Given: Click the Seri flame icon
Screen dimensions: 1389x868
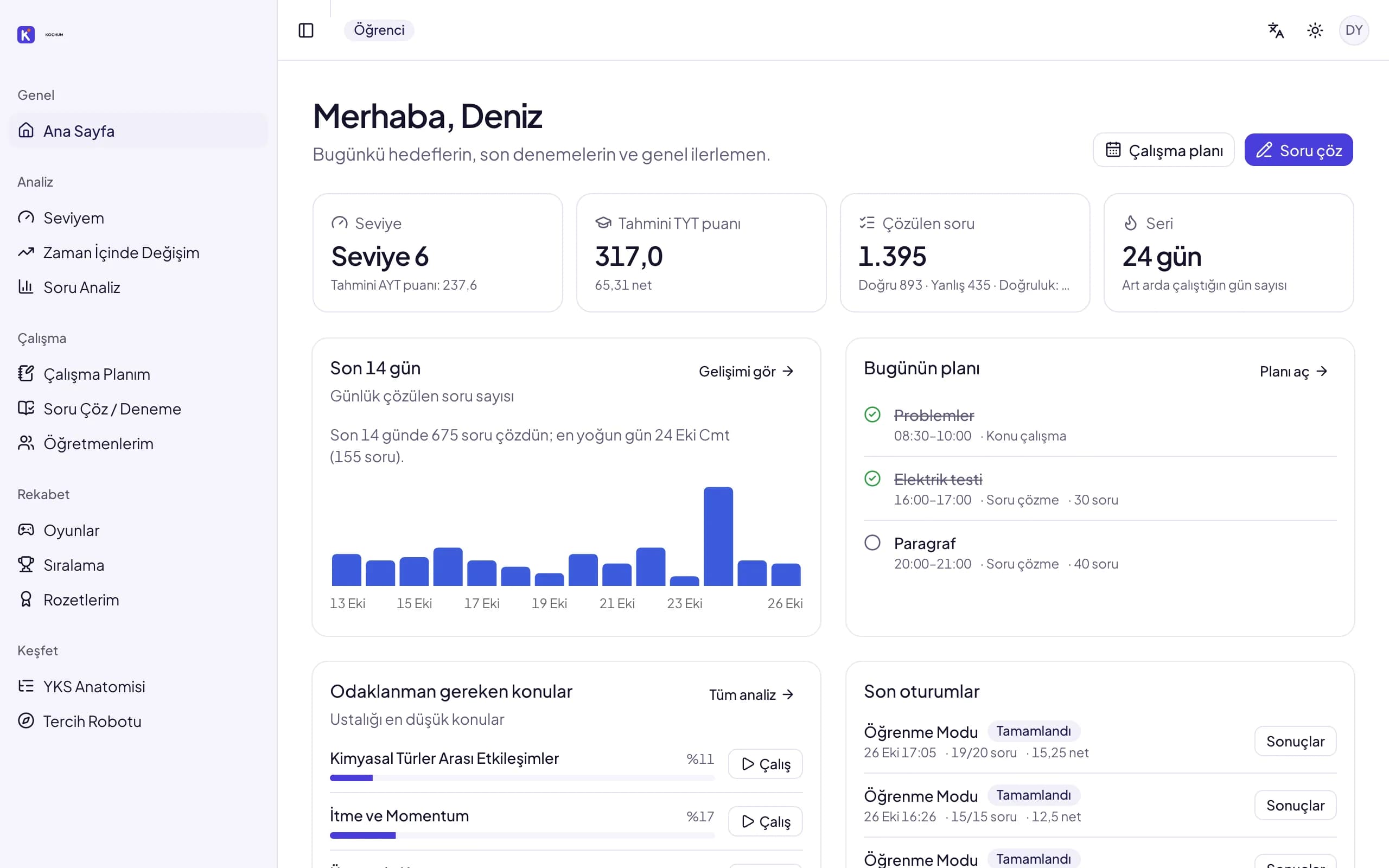Looking at the screenshot, I should 1131,223.
